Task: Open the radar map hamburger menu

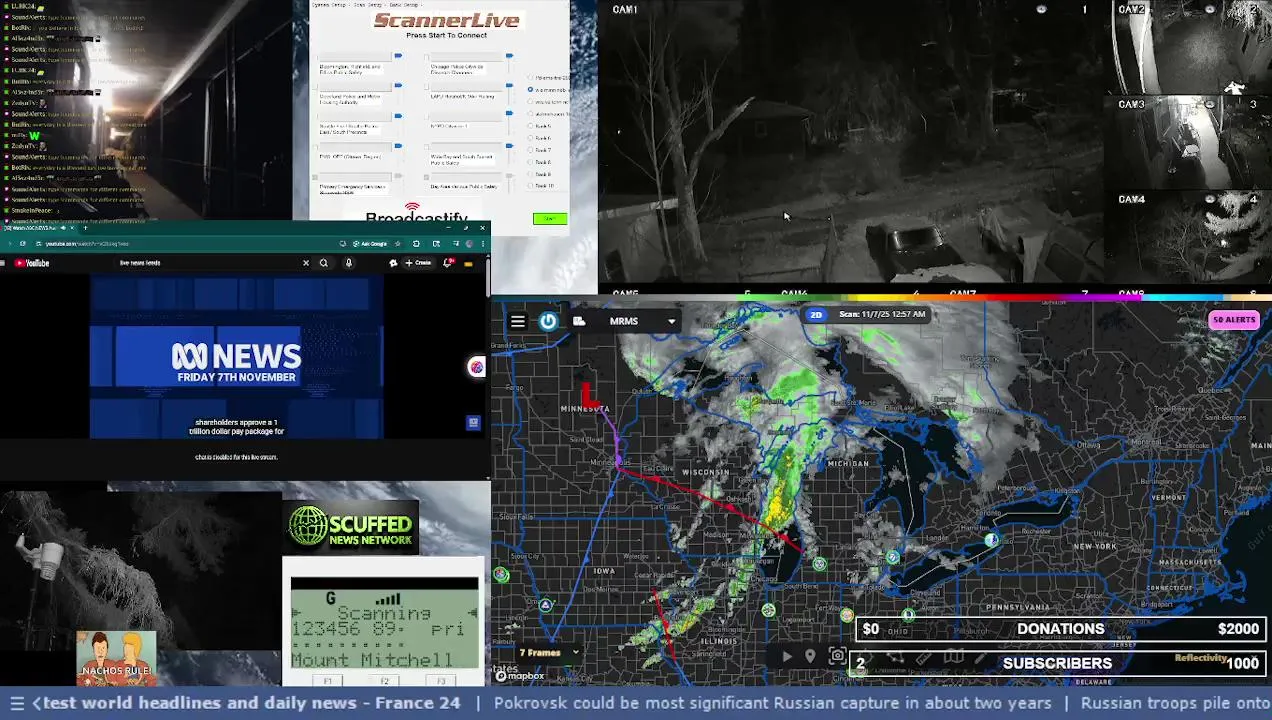Action: 517,321
